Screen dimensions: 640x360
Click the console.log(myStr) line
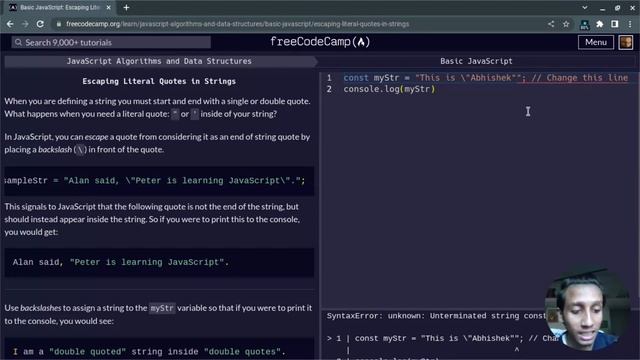tap(389, 89)
